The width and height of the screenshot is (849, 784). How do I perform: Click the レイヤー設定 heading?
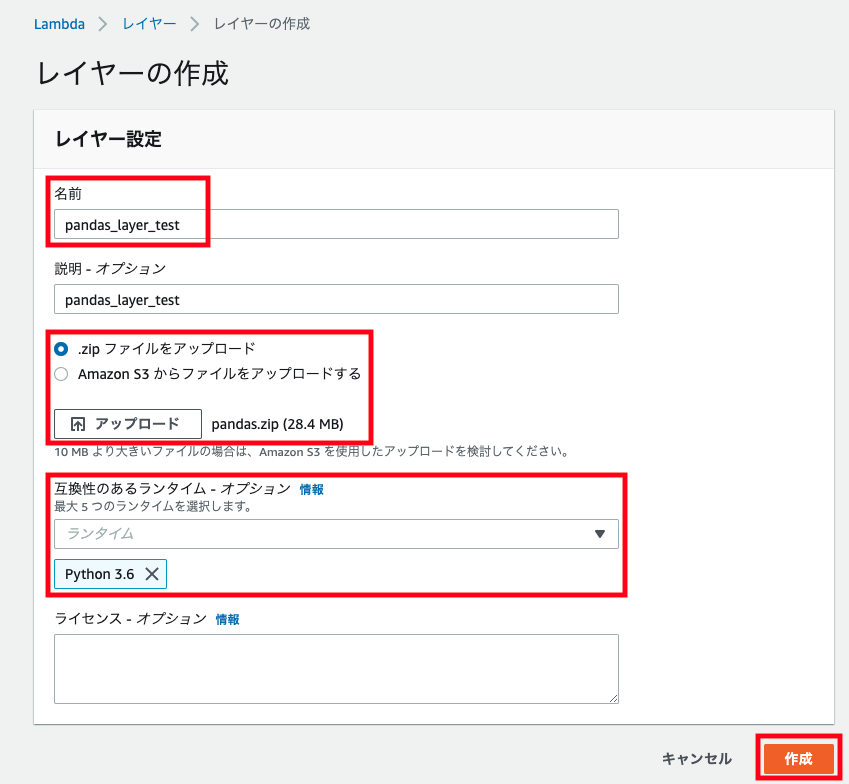(x=108, y=139)
